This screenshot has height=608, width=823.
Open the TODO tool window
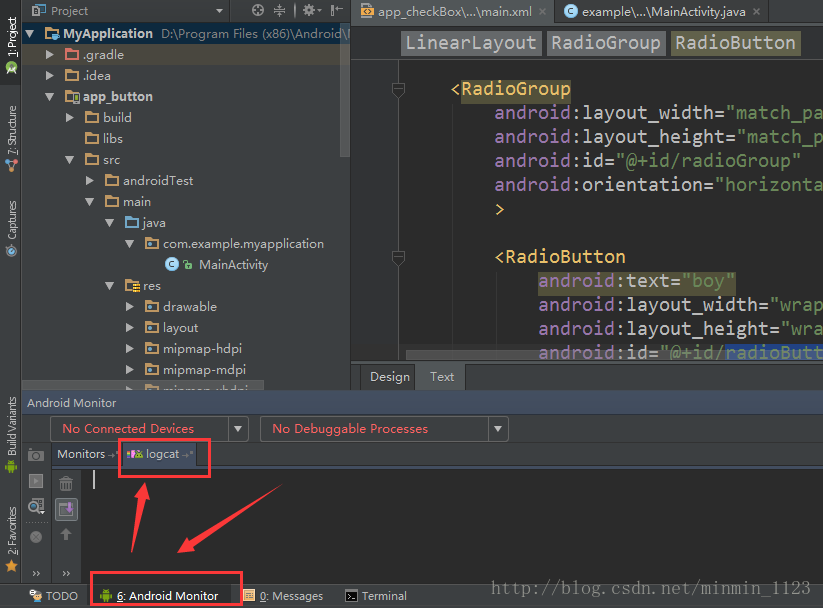click(x=54, y=596)
